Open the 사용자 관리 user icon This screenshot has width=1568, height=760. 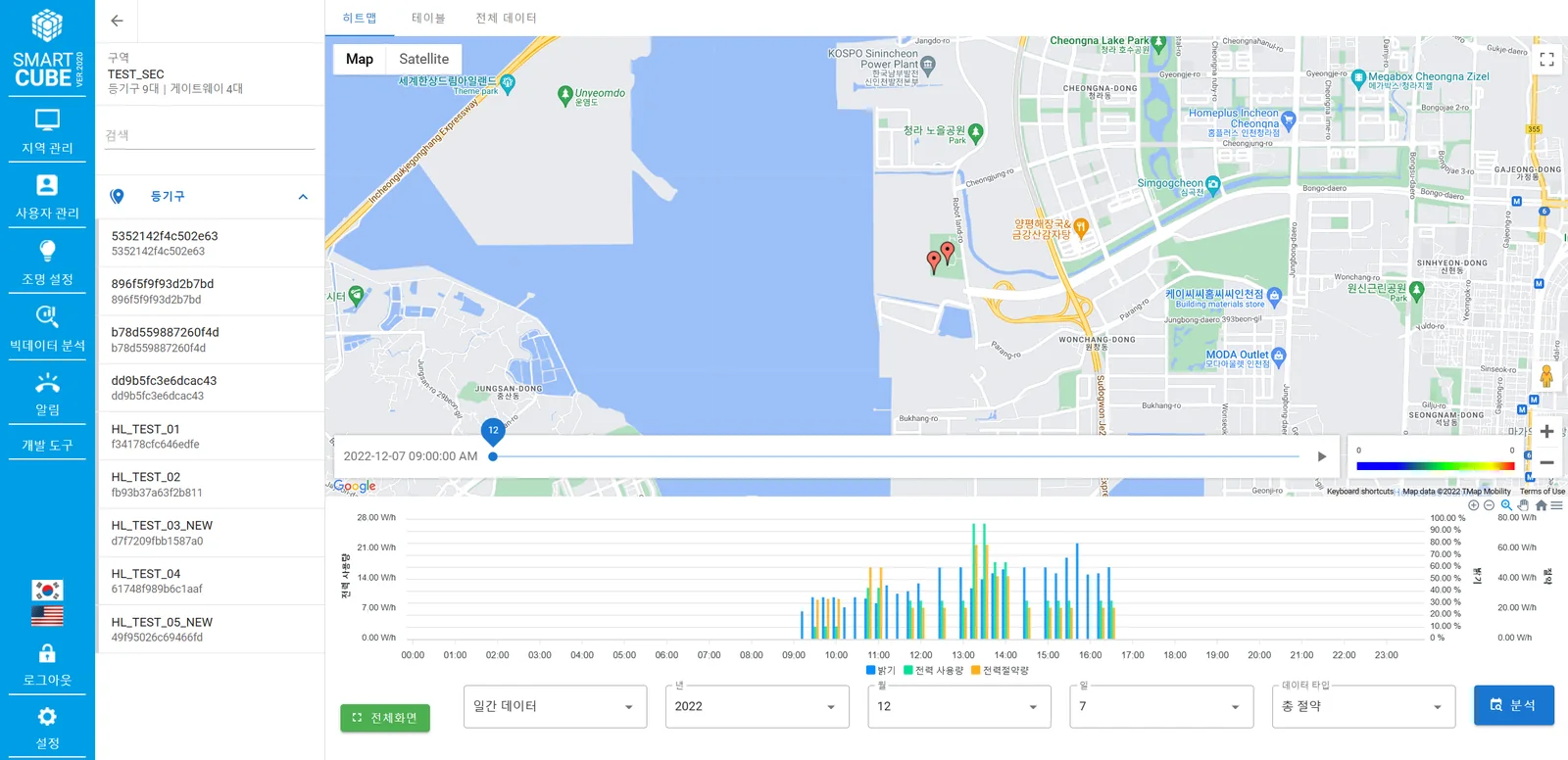pos(47,185)
